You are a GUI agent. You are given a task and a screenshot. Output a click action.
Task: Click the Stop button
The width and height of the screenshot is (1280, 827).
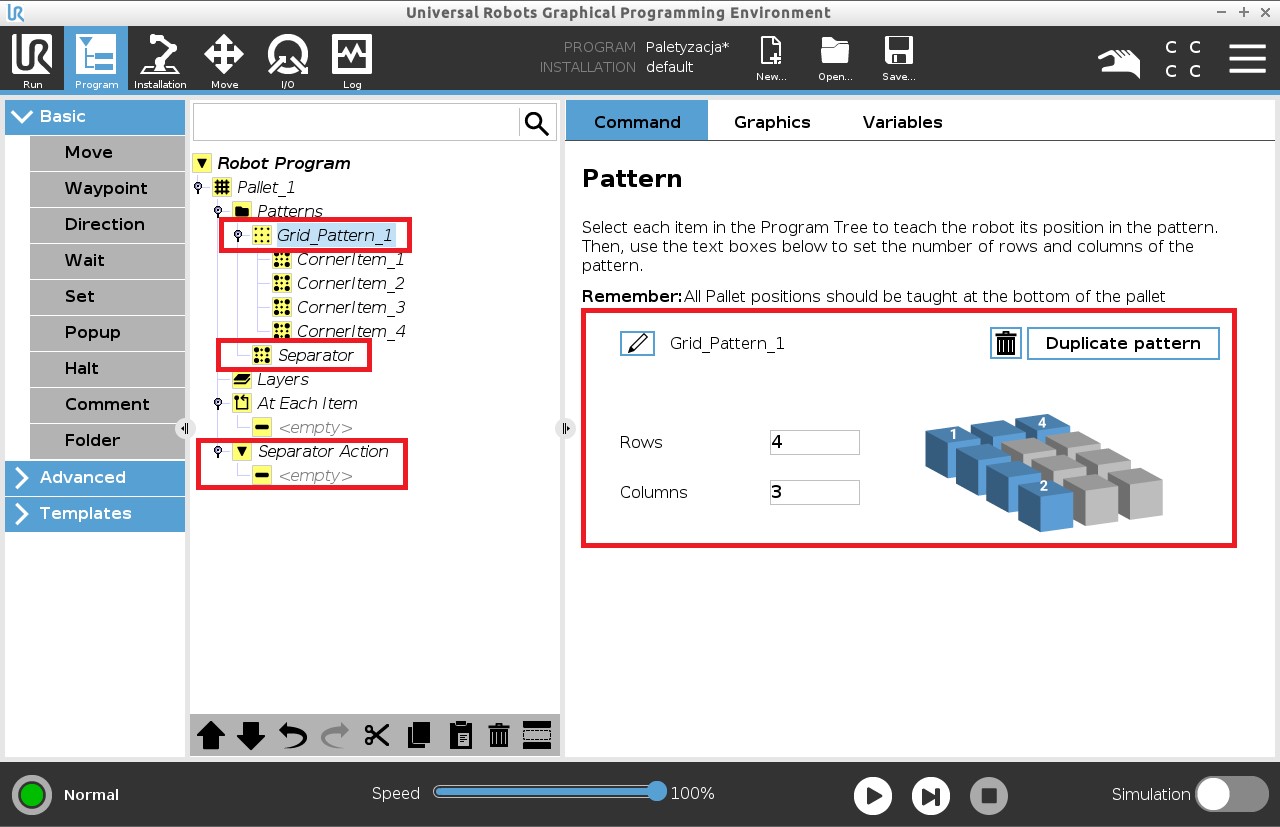pos(989,796)
